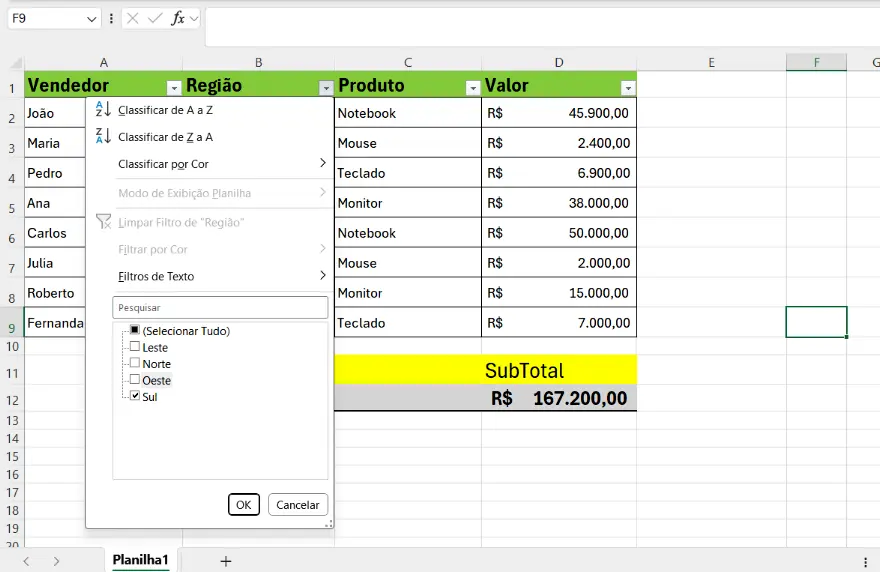Expand the Name Box dropdown arrow
The image size is (880, 572).
click(92, 18)
